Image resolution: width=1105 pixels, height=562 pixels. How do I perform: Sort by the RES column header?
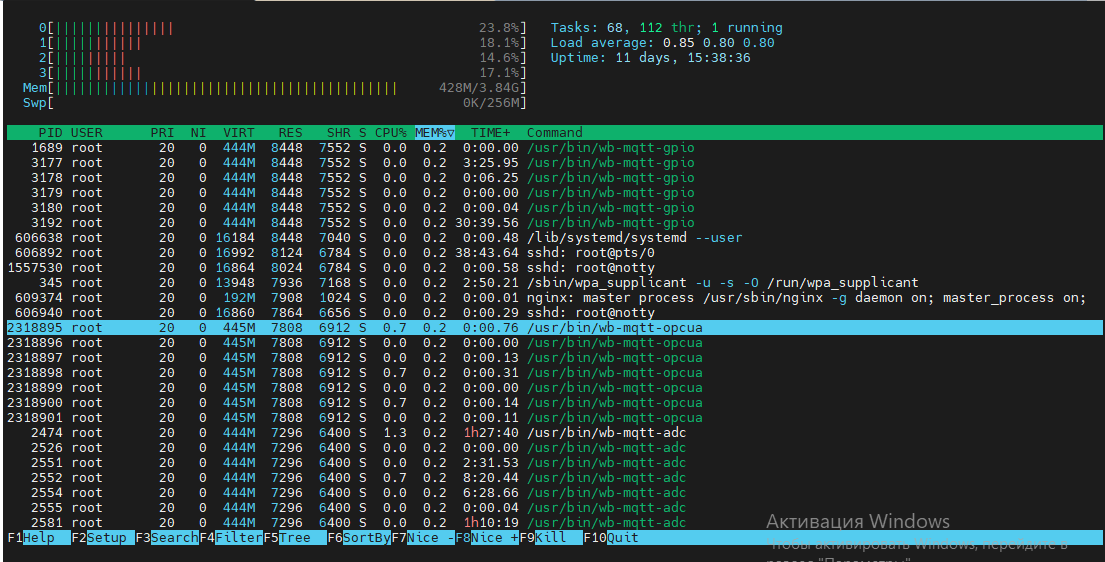click(290, 133)
